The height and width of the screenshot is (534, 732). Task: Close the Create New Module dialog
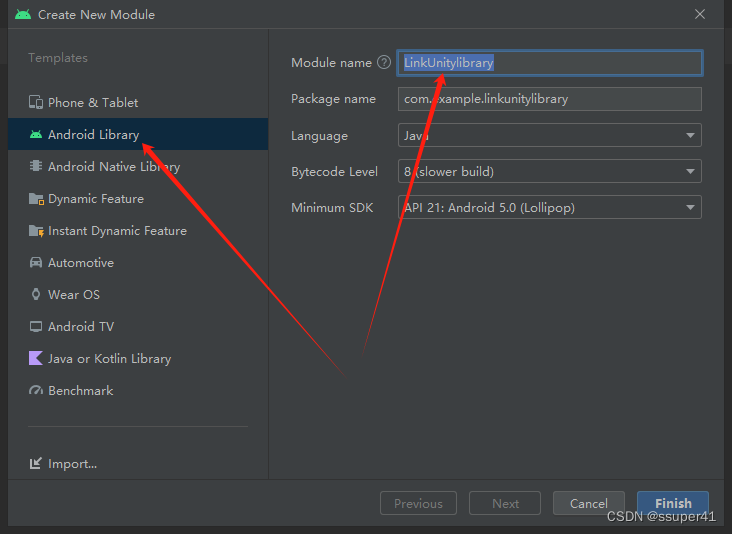coord(700,14)
